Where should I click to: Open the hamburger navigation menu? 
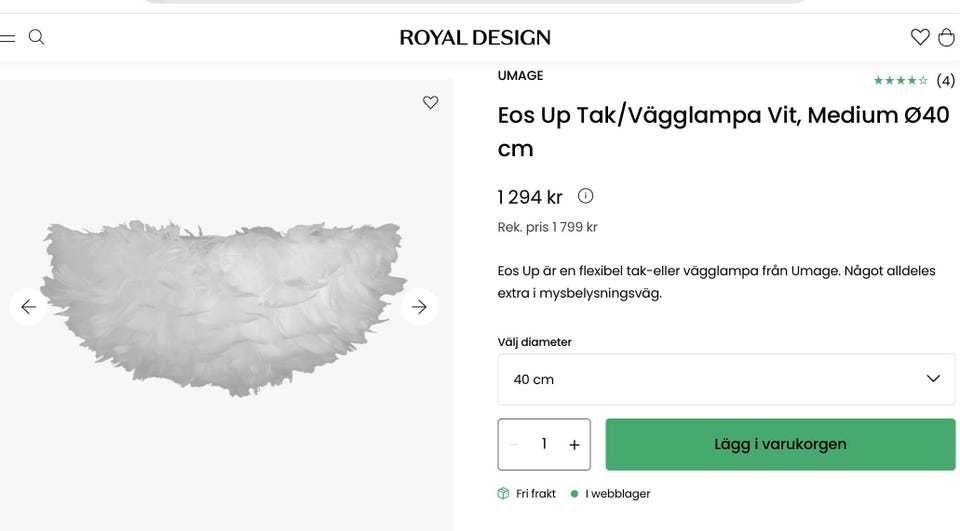tap(7, 38)
